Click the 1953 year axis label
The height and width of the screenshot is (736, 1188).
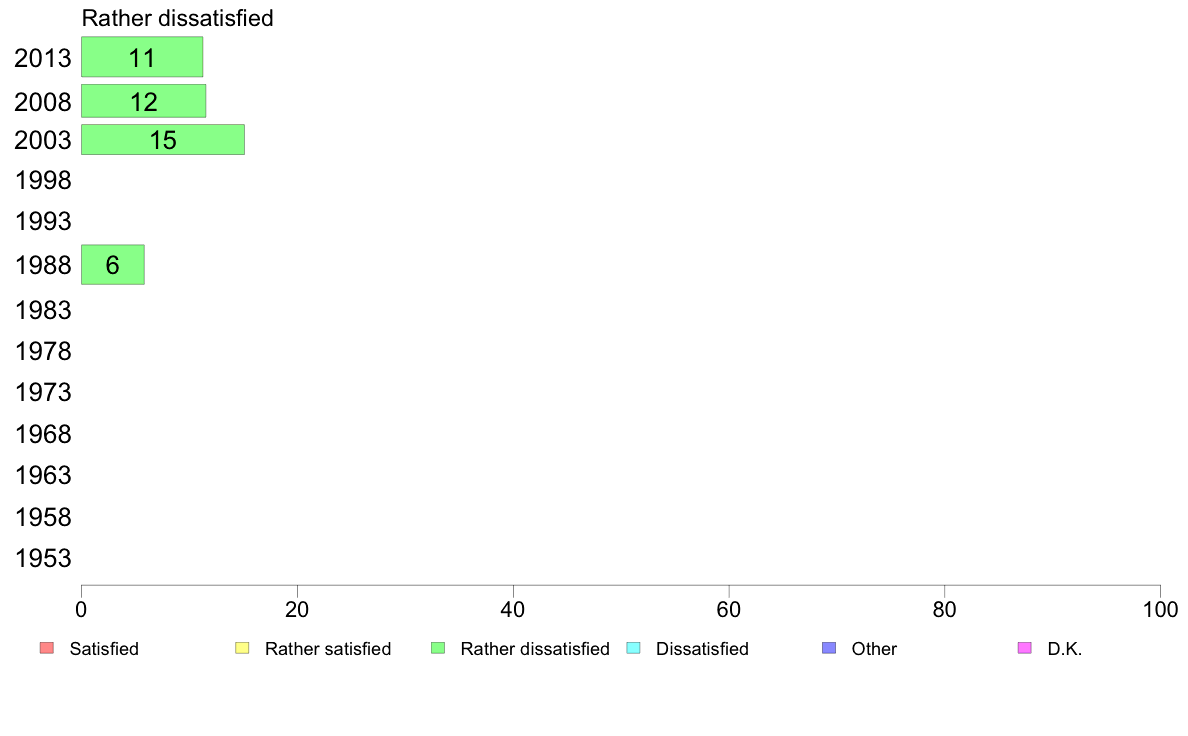click(x=42, y=559)
